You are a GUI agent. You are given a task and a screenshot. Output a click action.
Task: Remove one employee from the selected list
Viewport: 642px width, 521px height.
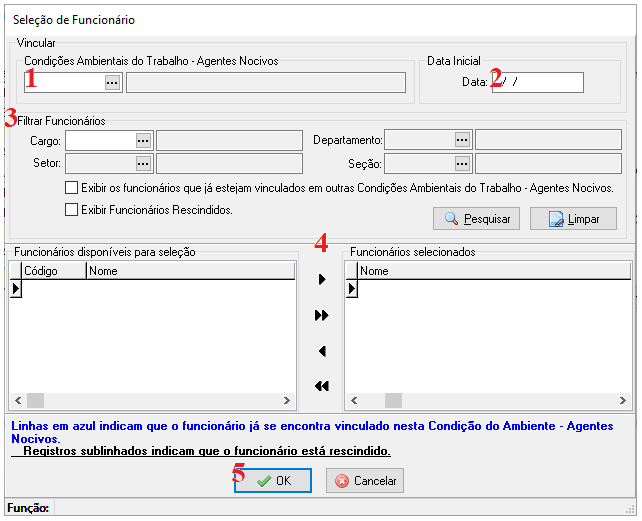[x=322, y=351]
